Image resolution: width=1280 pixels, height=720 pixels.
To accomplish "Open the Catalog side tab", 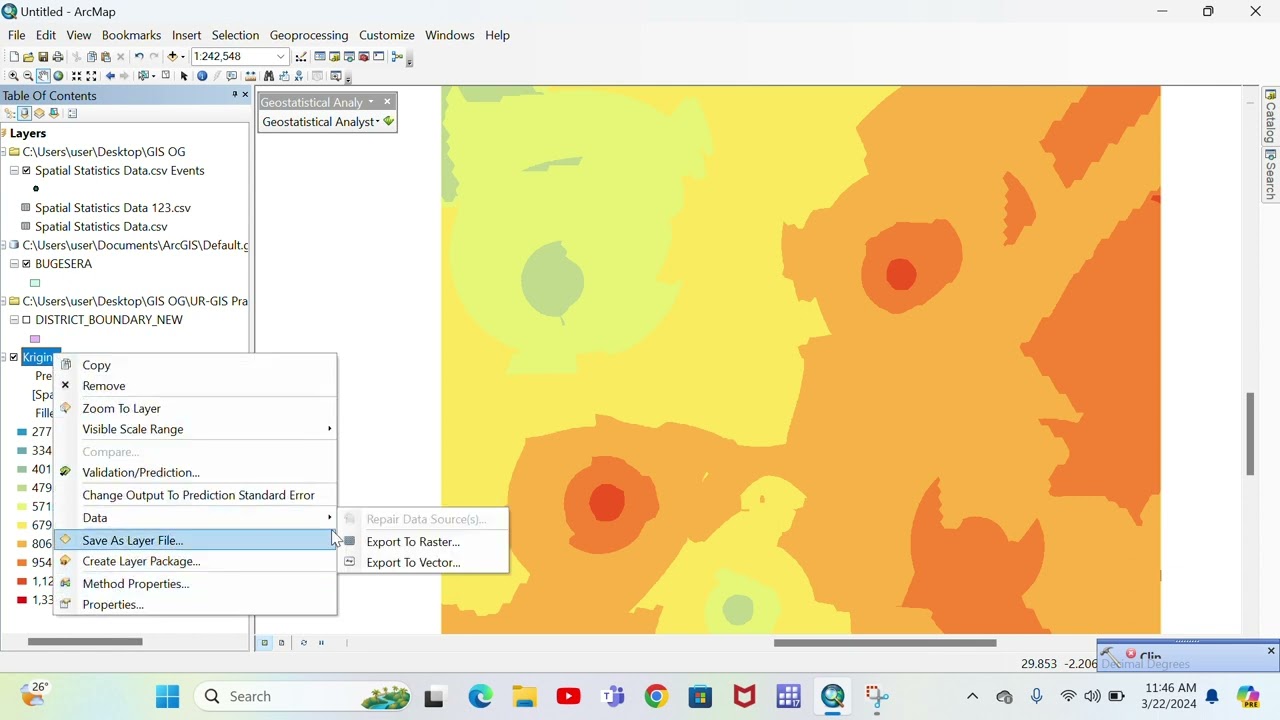I will 1271,116.
